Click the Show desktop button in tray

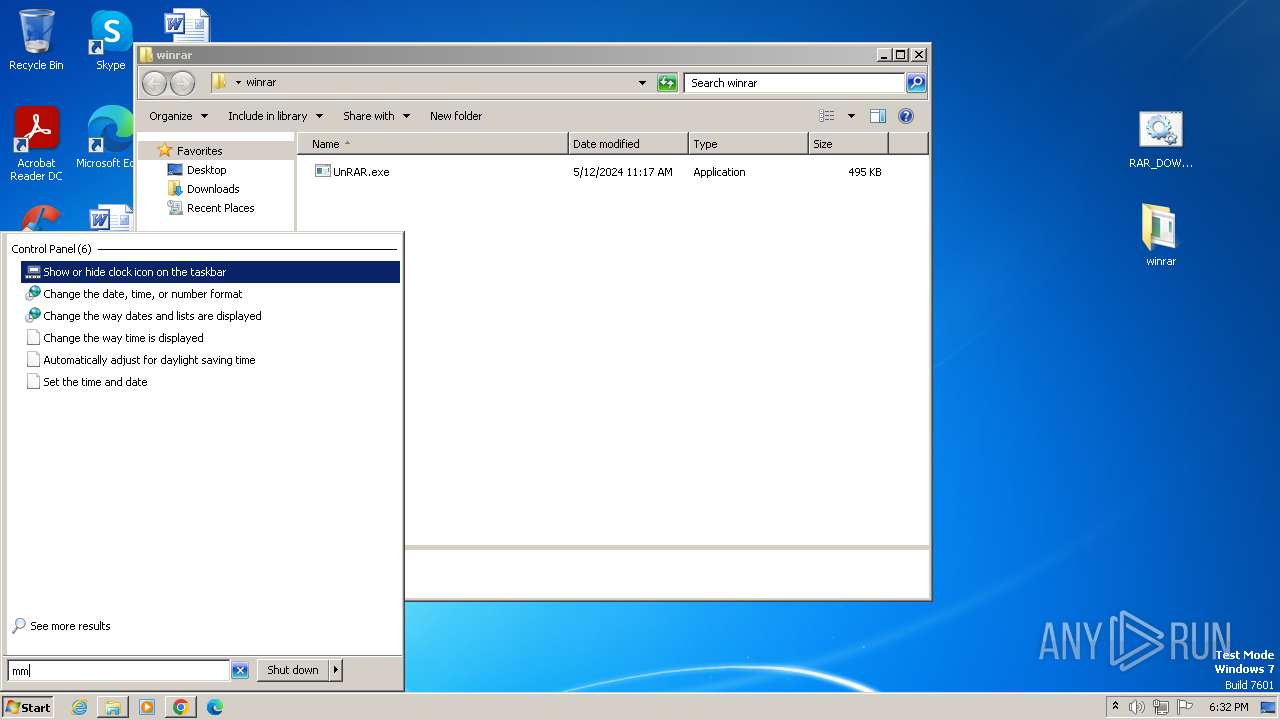pyautogui.click(x=1268, y=707)
